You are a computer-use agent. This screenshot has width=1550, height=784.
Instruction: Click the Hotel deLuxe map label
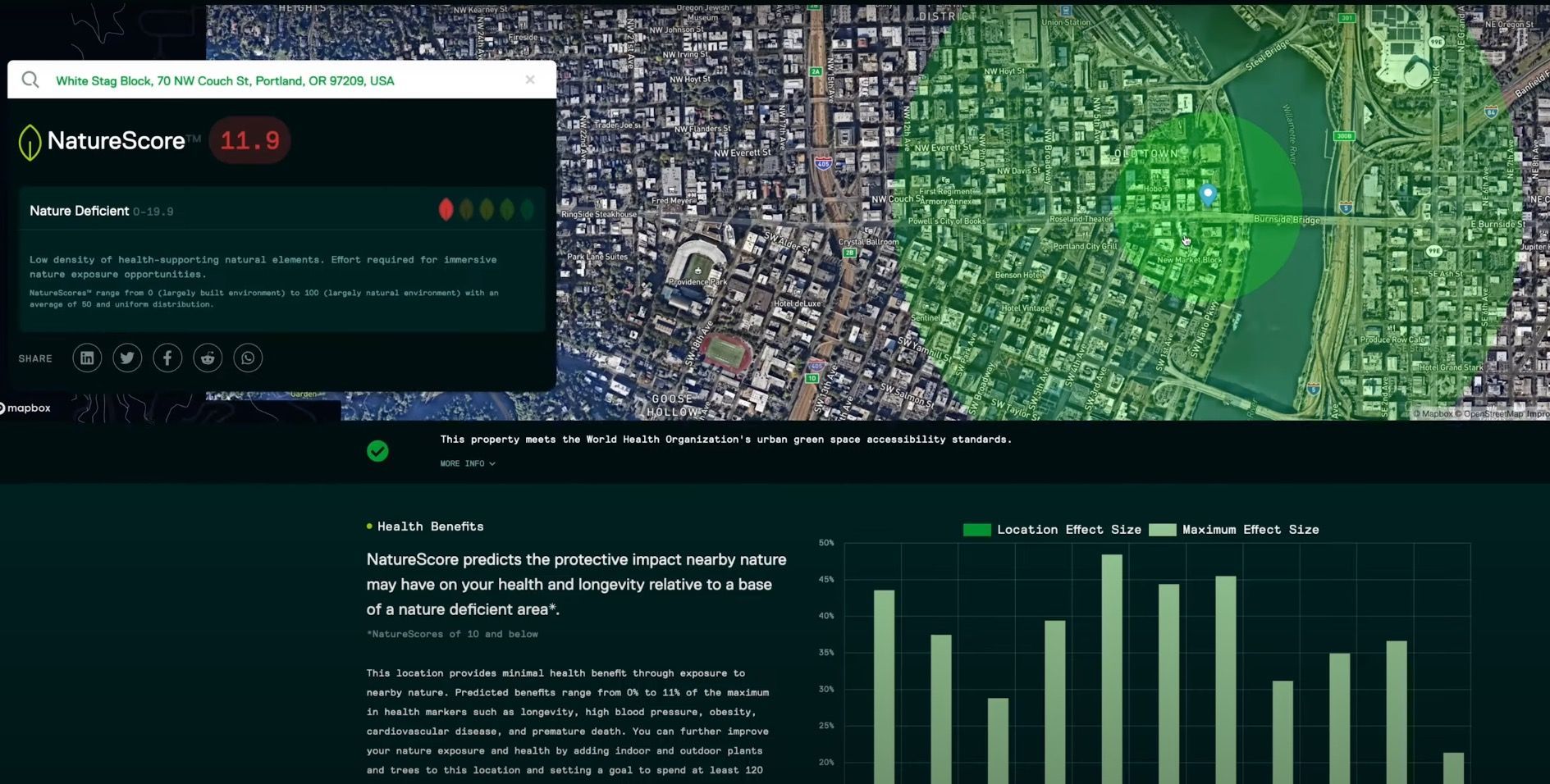click(x=797, y=303)
